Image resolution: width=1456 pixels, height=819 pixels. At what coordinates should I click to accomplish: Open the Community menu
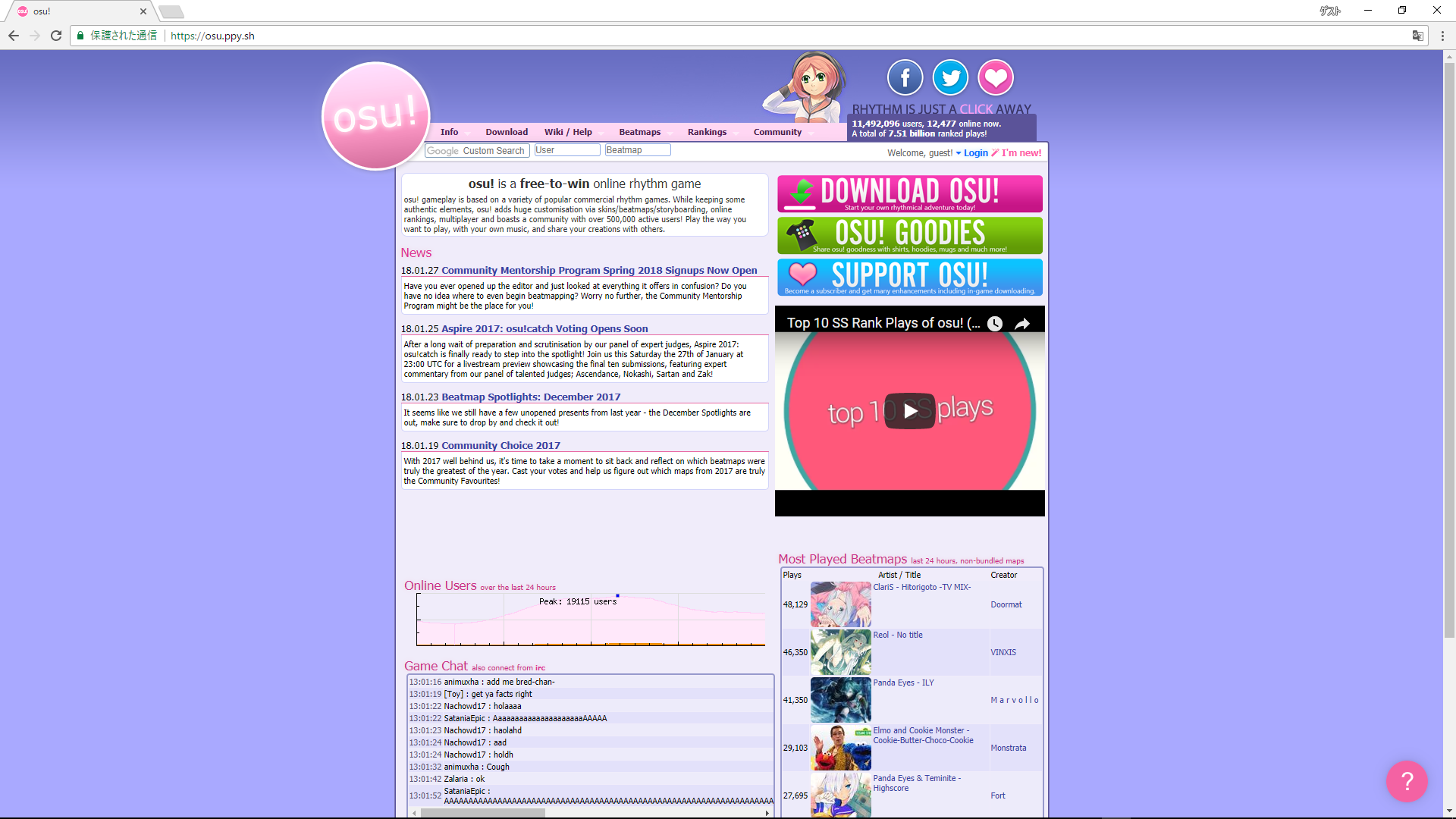coord(777,132)
